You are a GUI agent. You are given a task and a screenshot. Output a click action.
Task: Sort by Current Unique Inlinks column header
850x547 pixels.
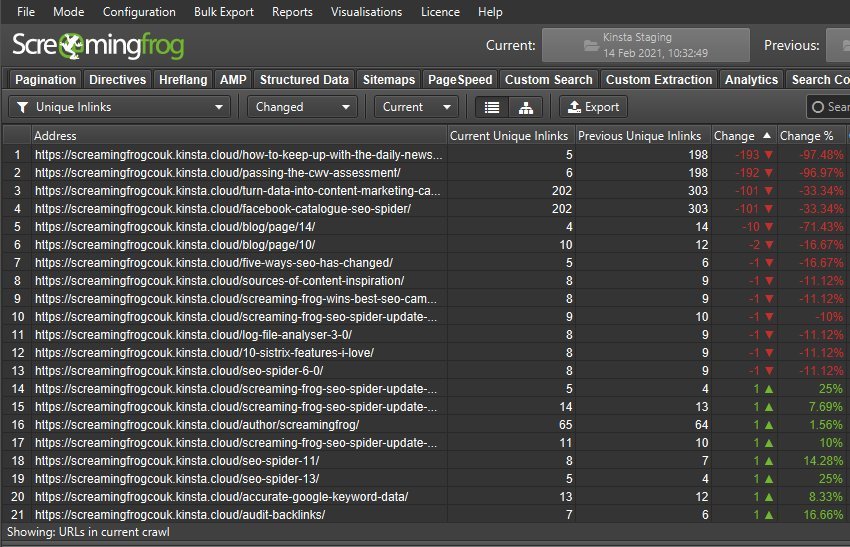tap(508, 135)
